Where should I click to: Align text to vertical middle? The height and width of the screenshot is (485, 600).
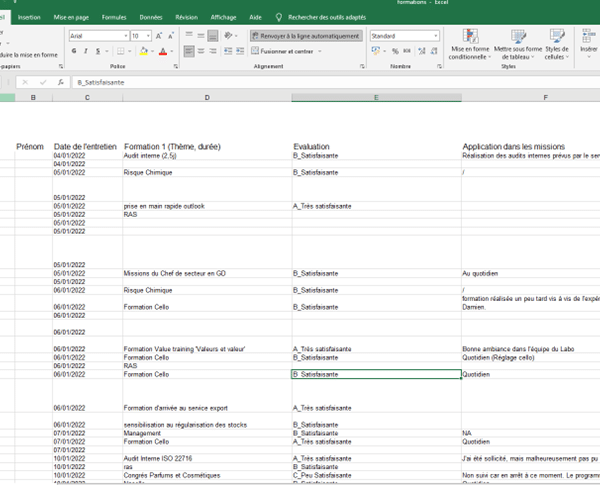tap(201, 36)
